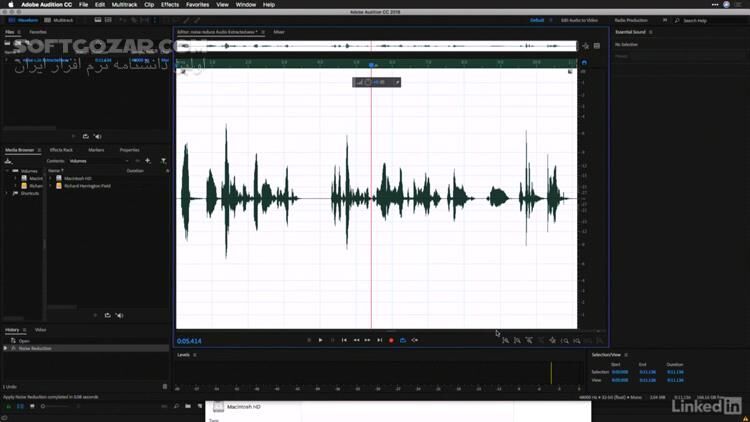Toggle spectral pitch display in top toolbar
The width and height of the screenshot is (750, 422).
(x=109, y=20)
